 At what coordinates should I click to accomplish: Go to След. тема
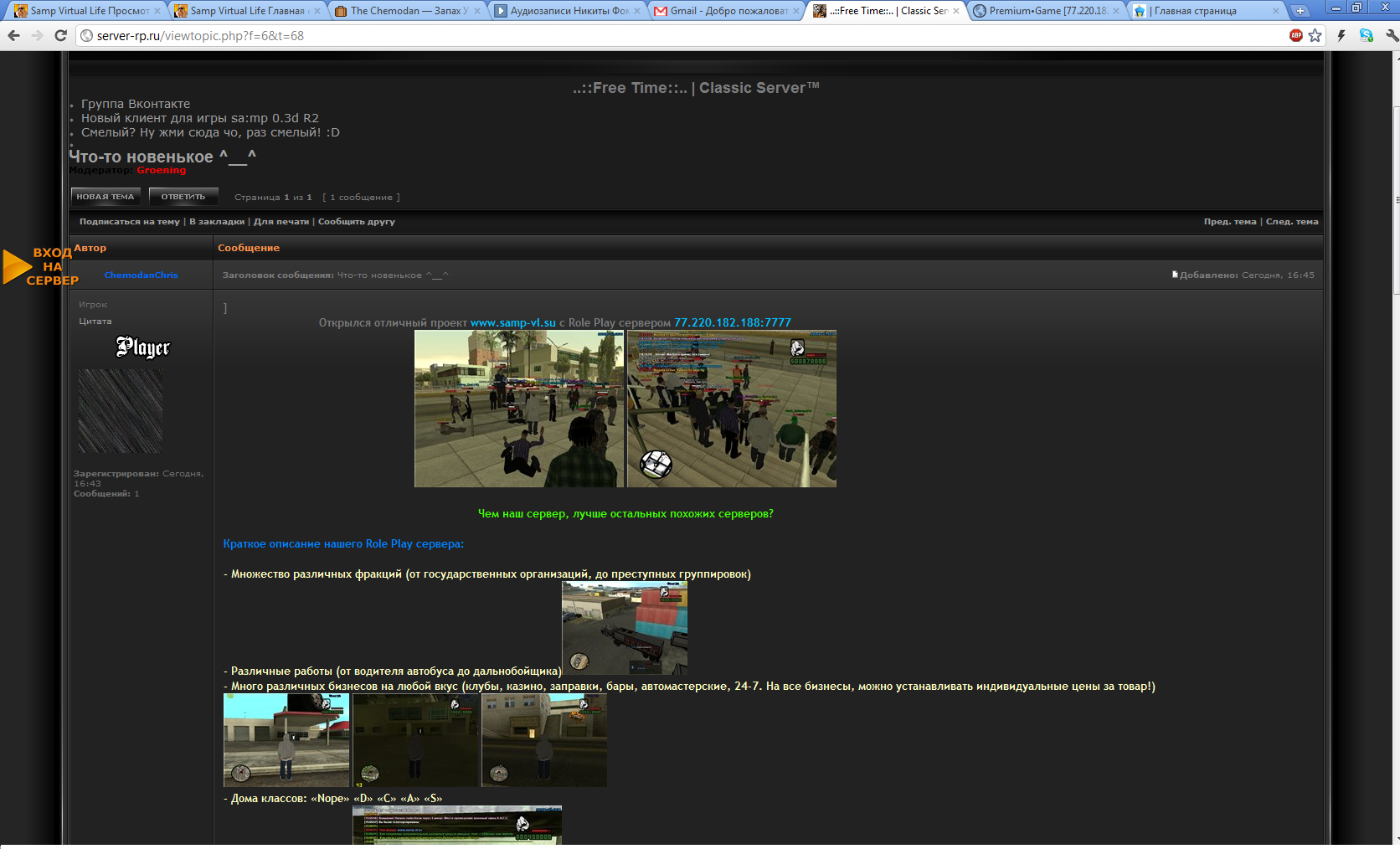(1292, 222)
